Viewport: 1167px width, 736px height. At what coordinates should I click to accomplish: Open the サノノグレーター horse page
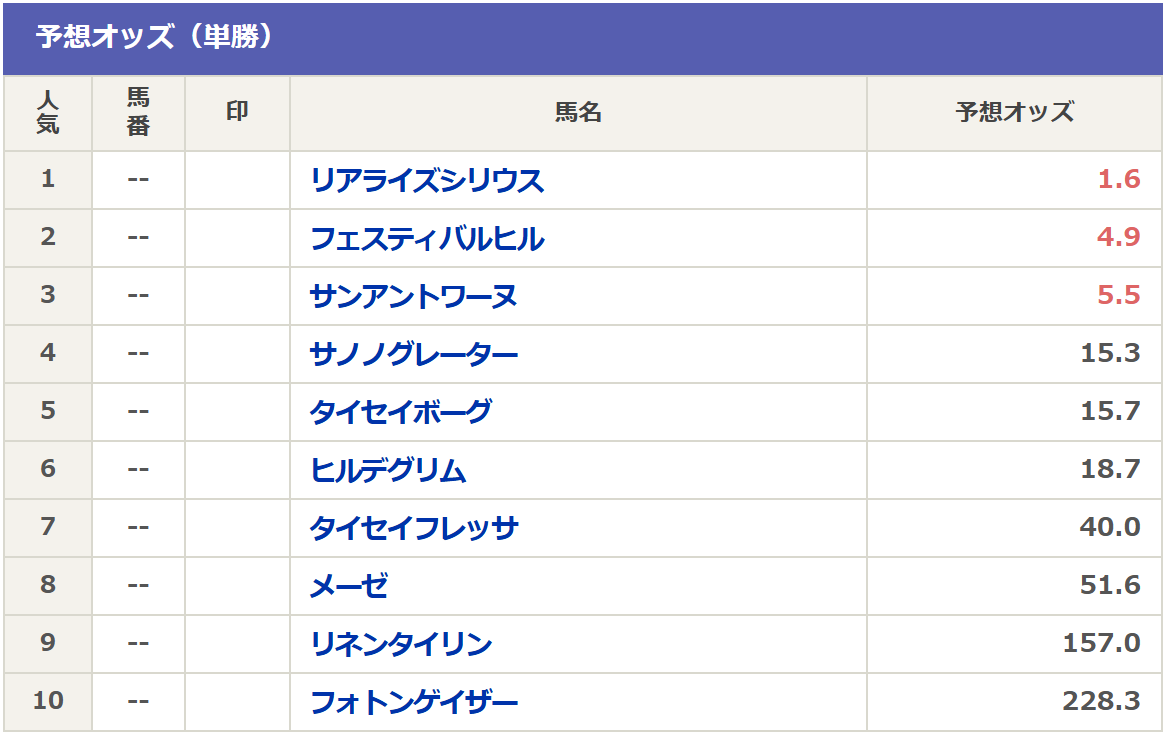(413, 354)
